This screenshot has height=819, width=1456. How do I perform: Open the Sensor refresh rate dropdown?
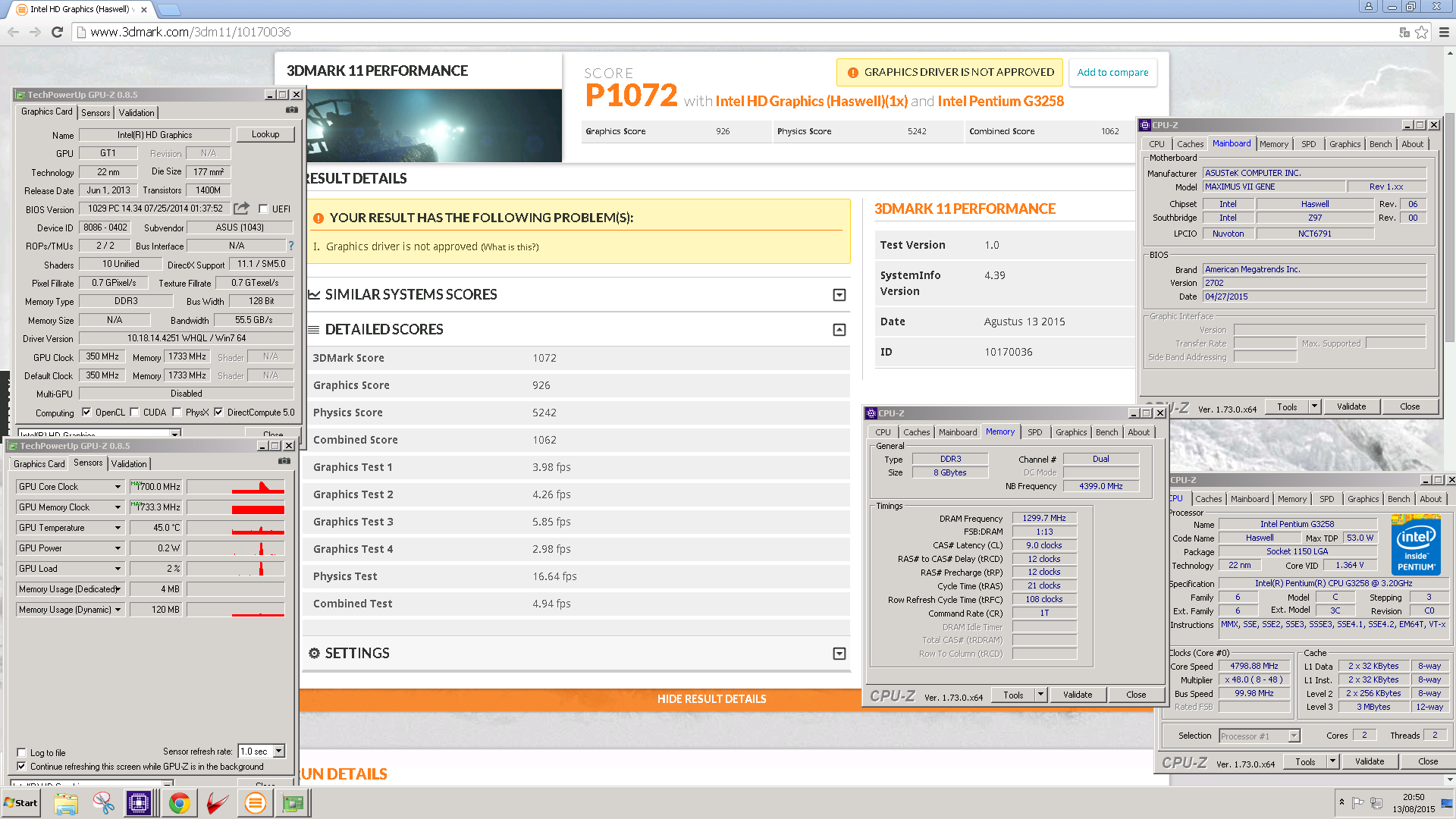(x=279, y=751)
